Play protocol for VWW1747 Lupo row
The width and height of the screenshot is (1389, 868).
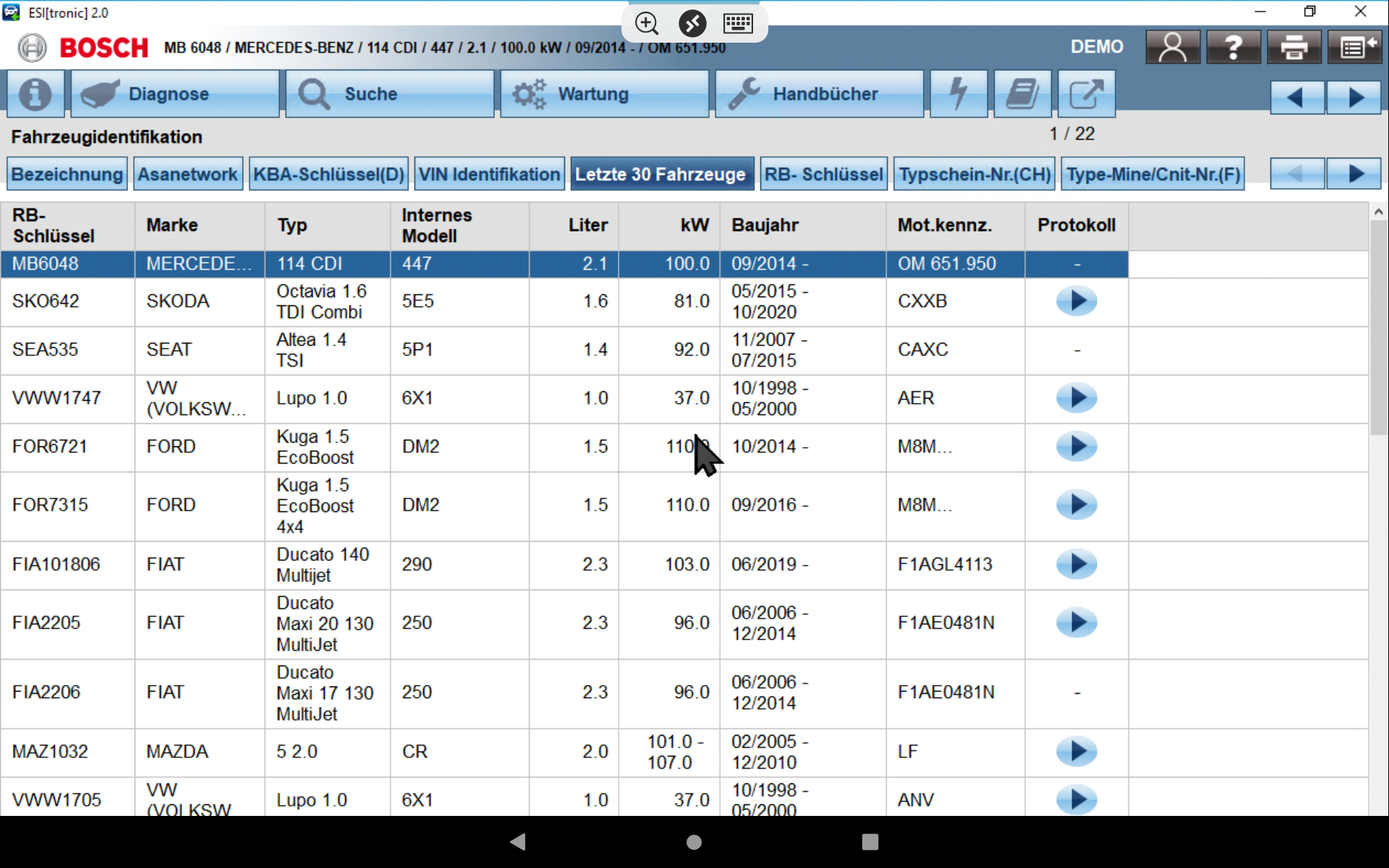[1076, 399]
